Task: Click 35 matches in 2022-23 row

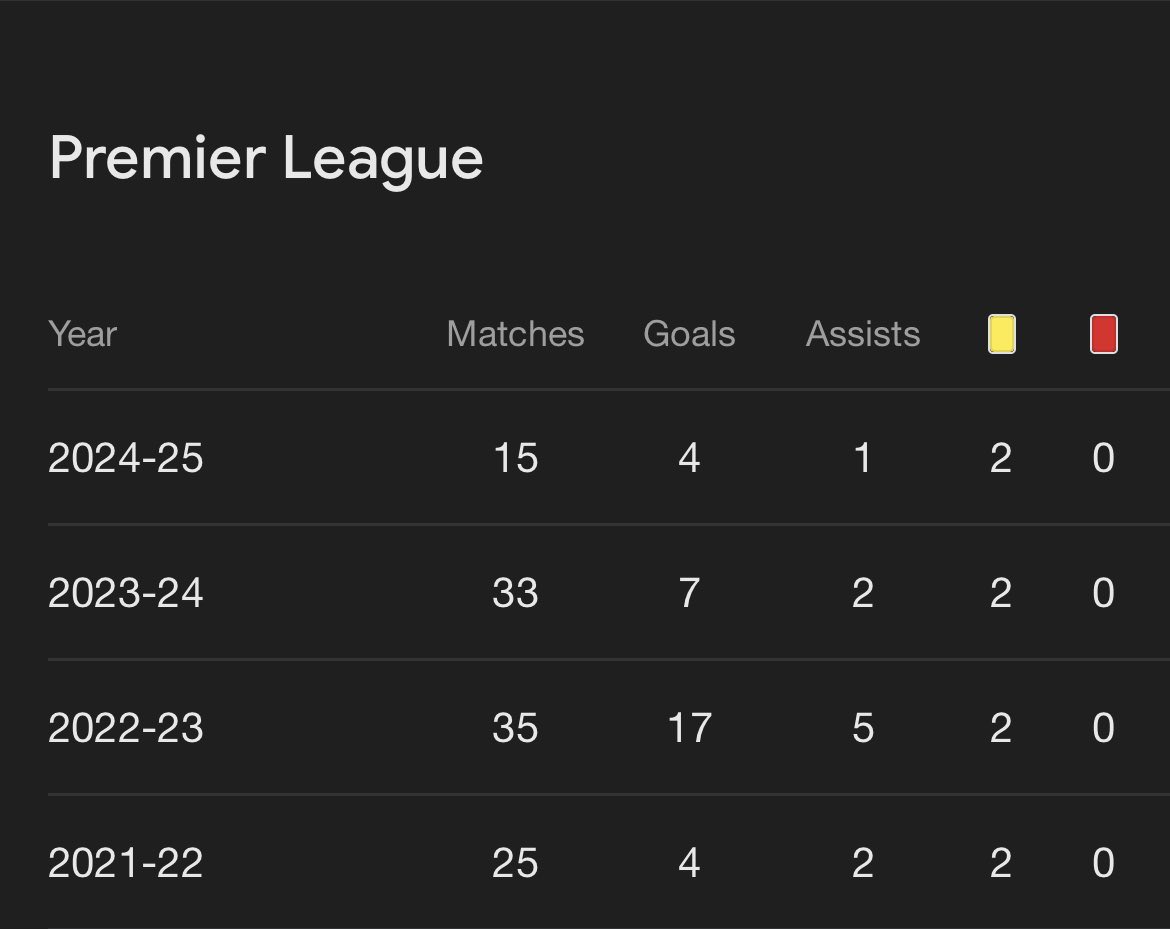Action: 516,728
